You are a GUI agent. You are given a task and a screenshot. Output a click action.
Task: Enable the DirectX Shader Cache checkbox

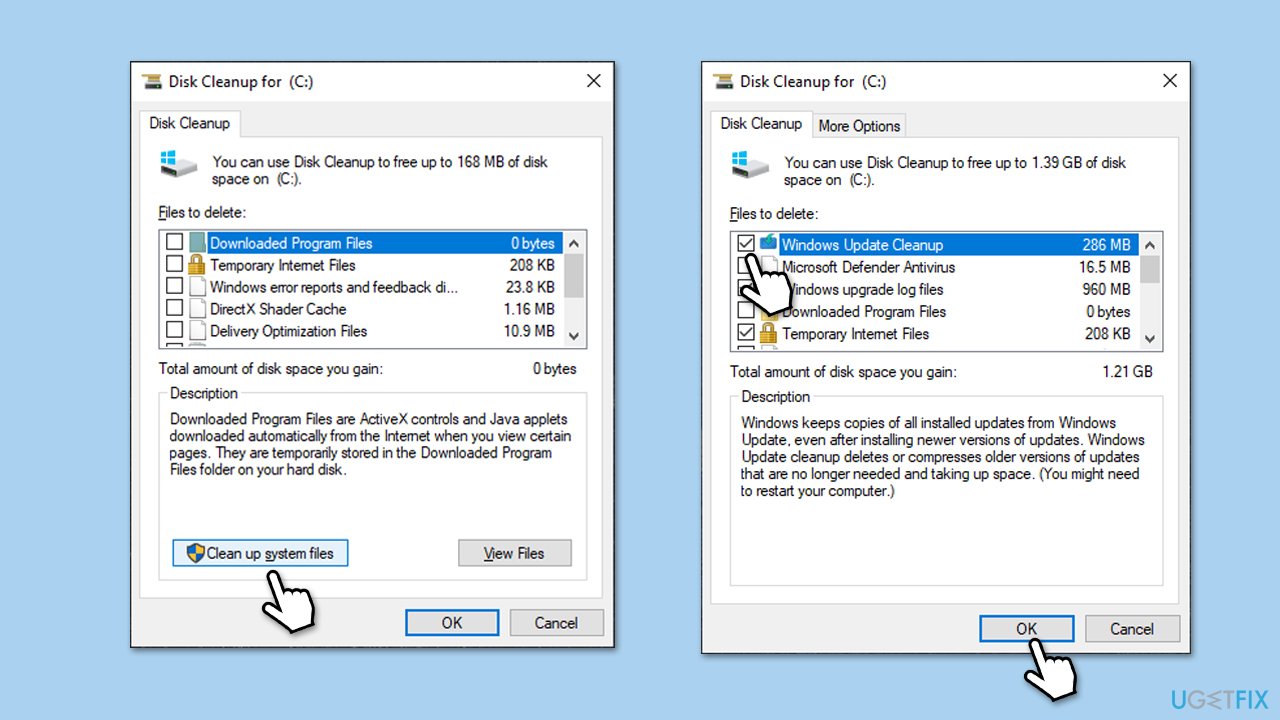(x=174, y=309)
